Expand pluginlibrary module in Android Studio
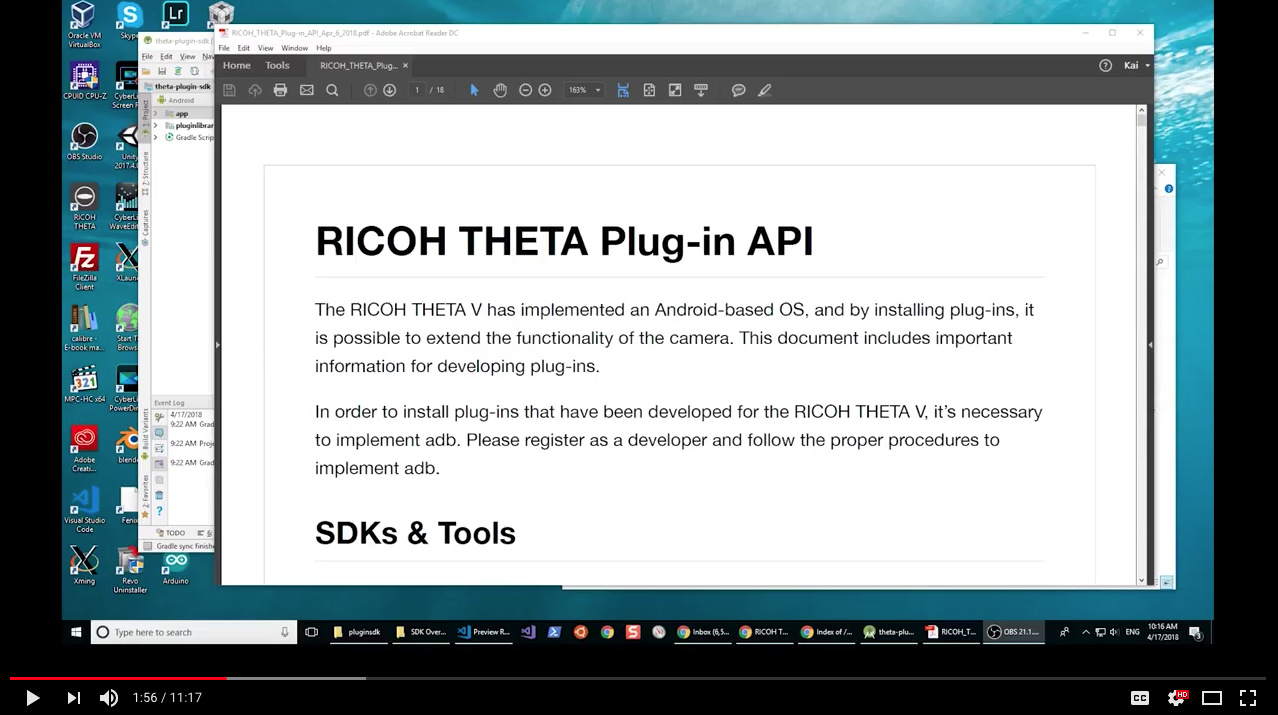 pyautogui.click(x=155, y=125)
